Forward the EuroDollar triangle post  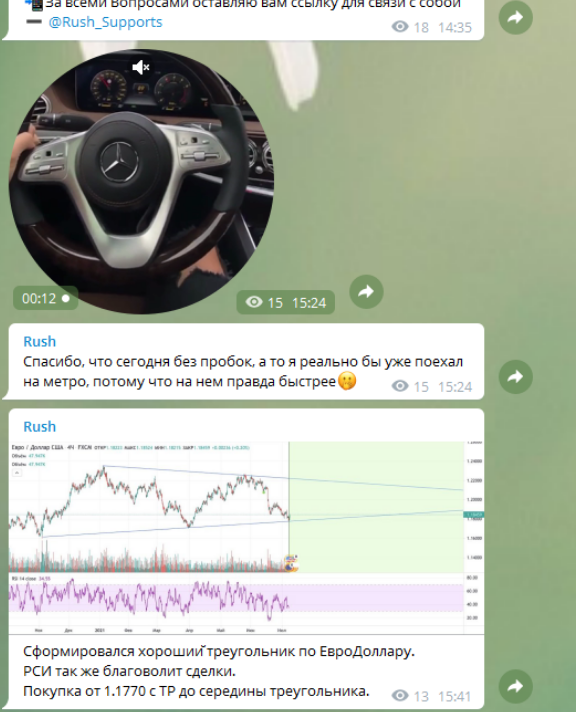point(516,686)
